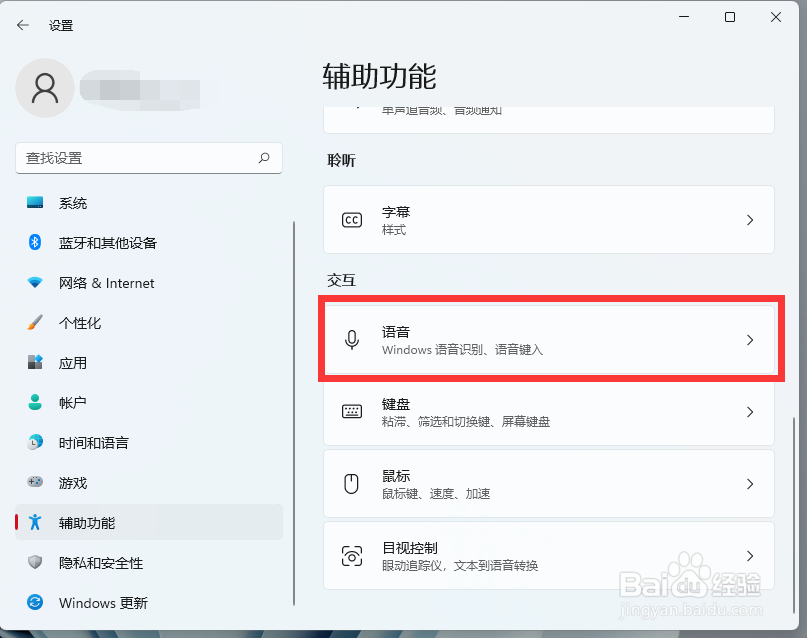Click the 聆听 section label
This screenshot has height=638, width=807.
coord(341,161)
